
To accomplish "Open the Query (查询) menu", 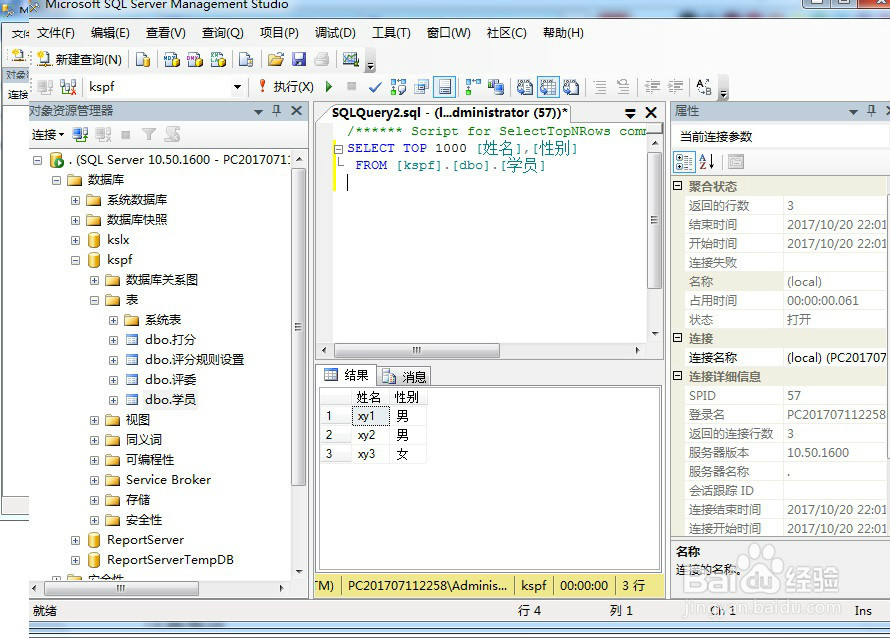I will click(222, 33).
